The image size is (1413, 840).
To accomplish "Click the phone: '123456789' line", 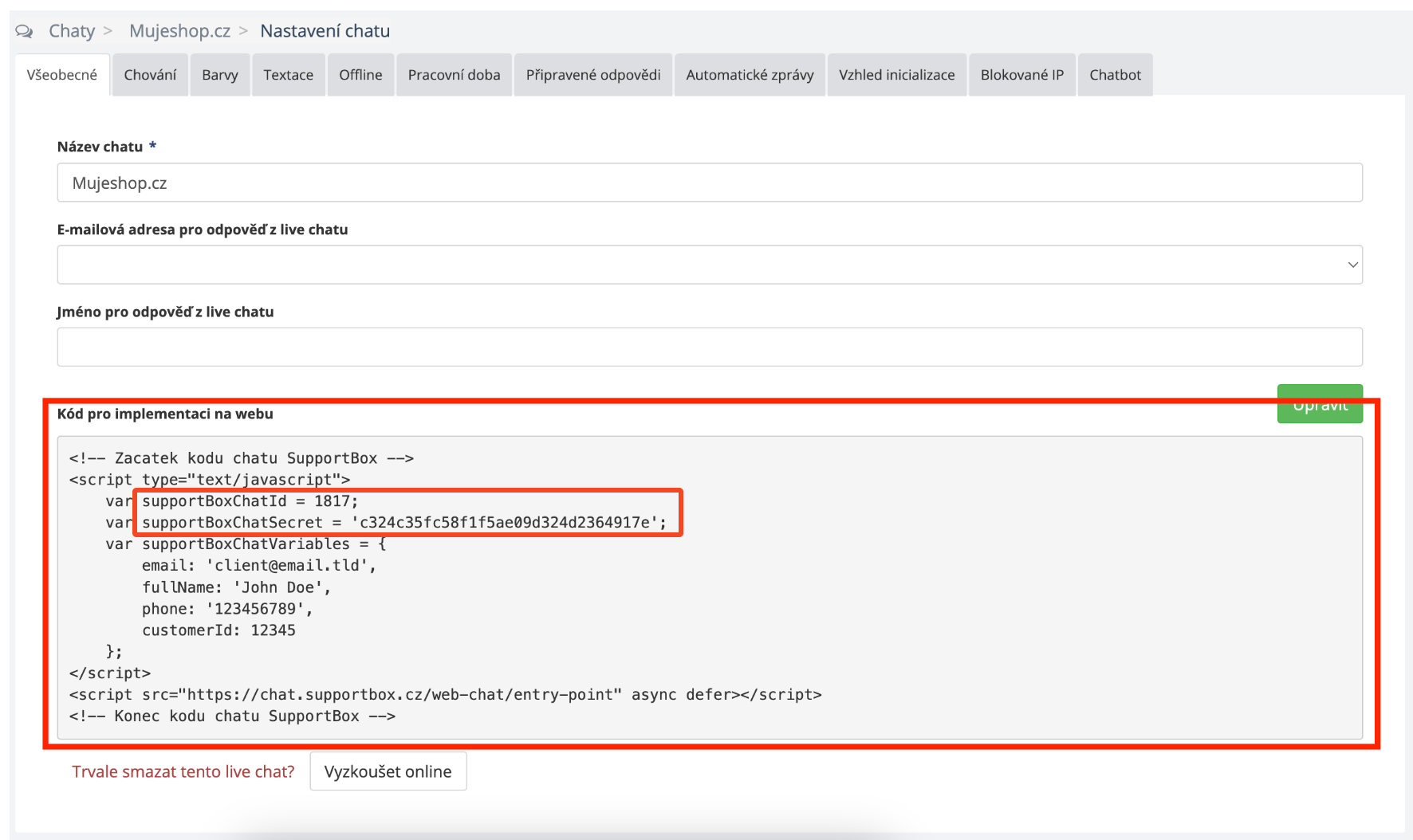I will pyautogui.click(x=227, y=609).
